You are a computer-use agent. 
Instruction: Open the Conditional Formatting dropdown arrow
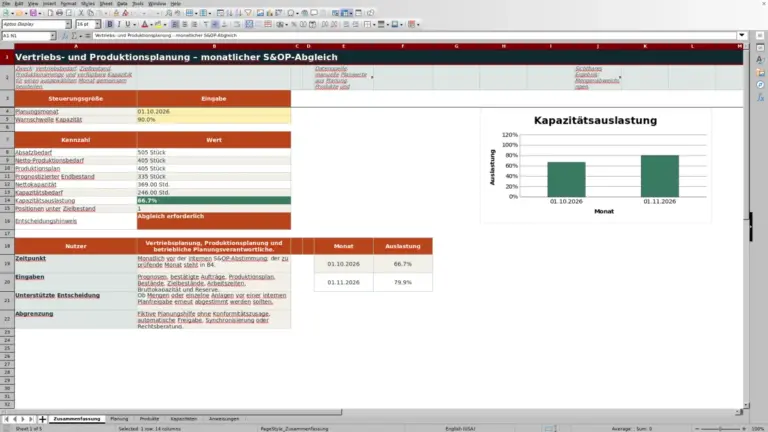click(x=418, y=24)
